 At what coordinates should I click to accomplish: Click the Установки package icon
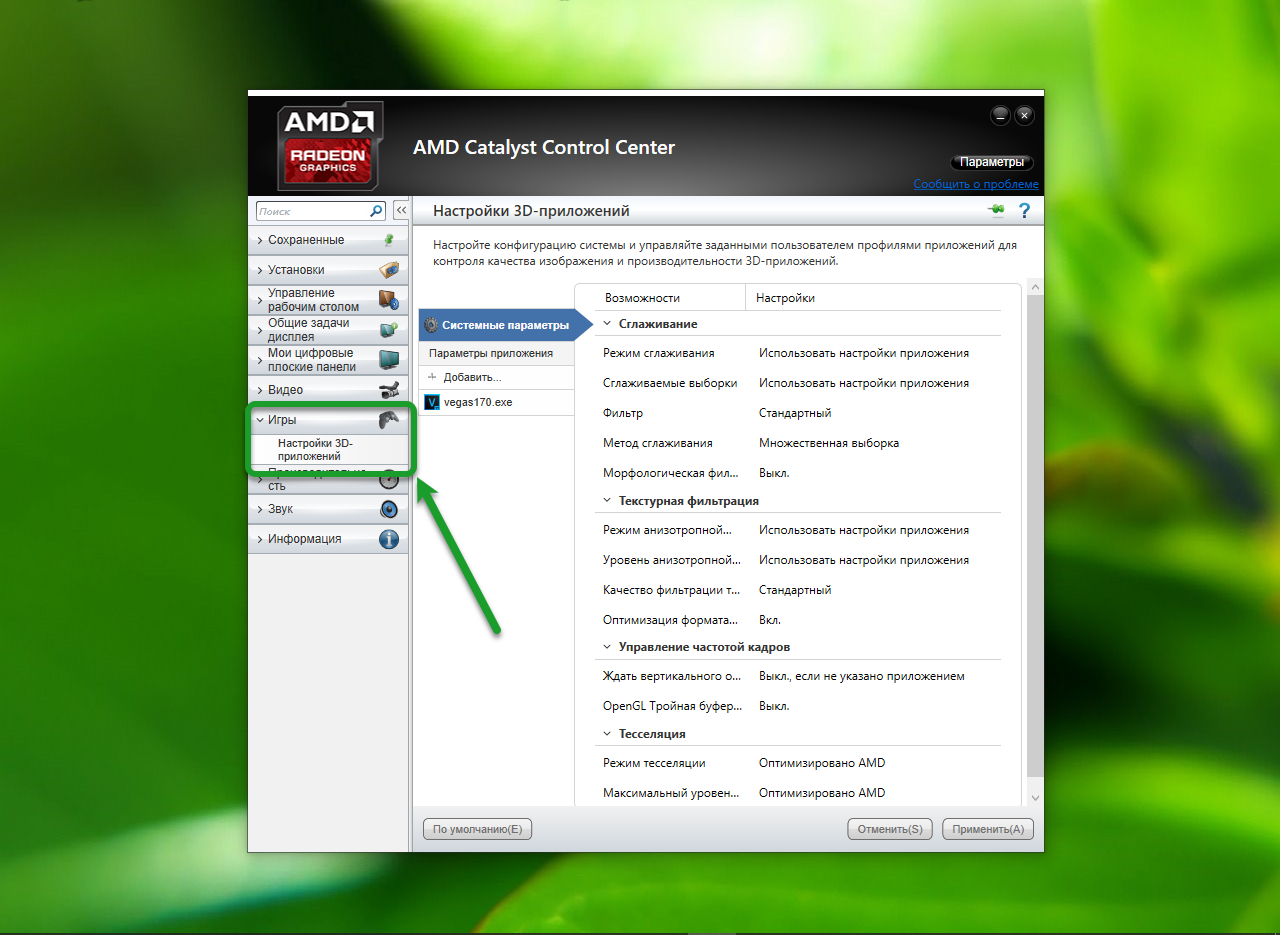pos(389,270)
